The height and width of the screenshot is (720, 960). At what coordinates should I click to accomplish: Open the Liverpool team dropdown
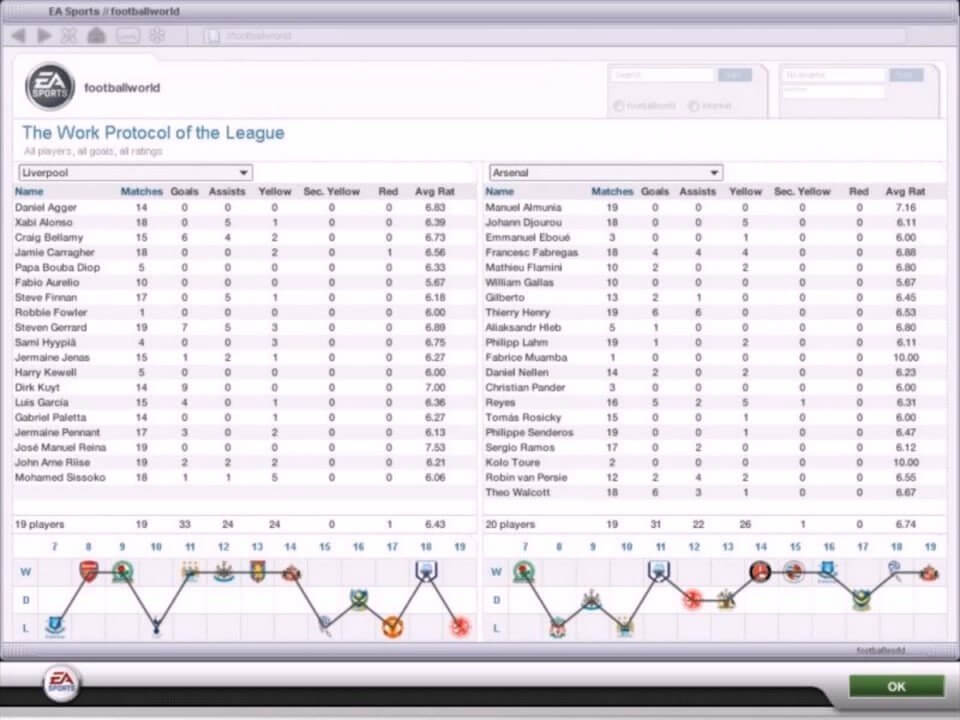tap(135, 173)
